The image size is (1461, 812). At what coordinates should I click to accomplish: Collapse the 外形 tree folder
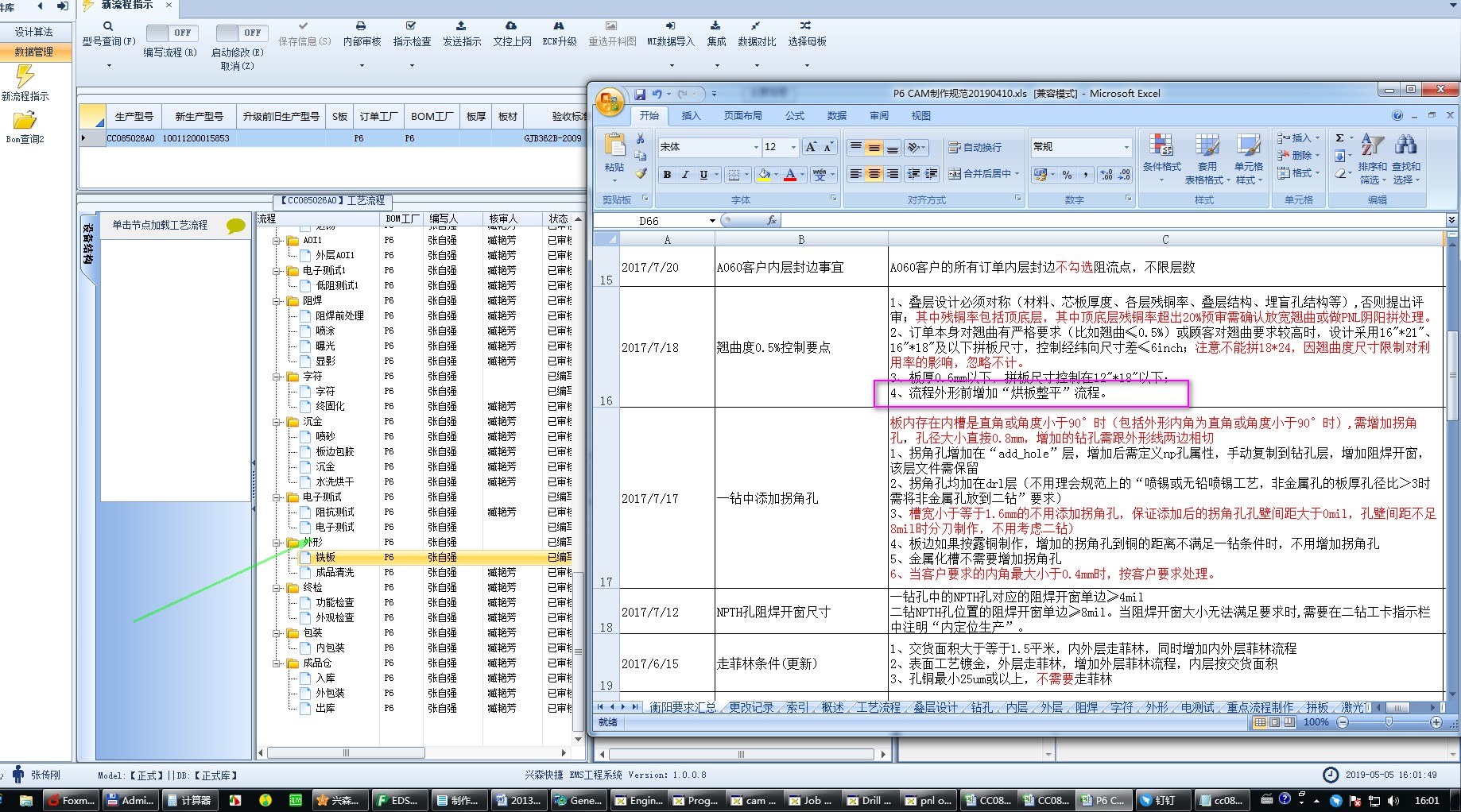(x=277, y=543)
